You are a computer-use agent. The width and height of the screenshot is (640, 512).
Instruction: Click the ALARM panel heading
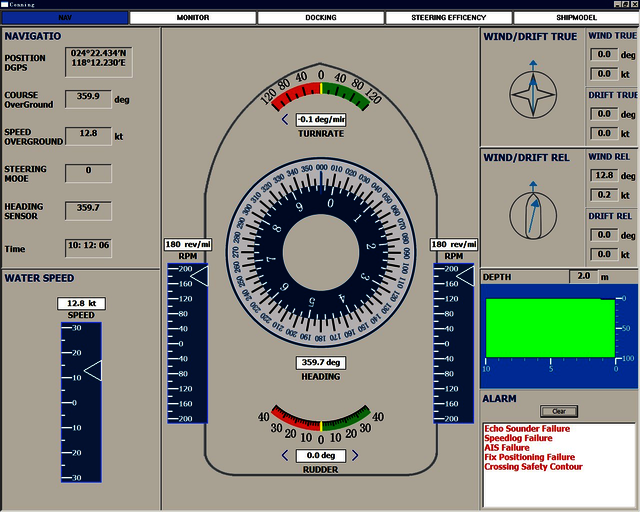point(499,398)
